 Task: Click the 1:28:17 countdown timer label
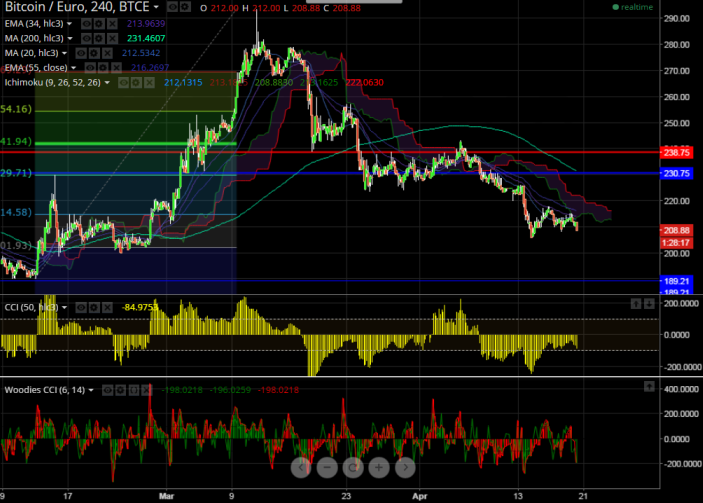[677, 243]
